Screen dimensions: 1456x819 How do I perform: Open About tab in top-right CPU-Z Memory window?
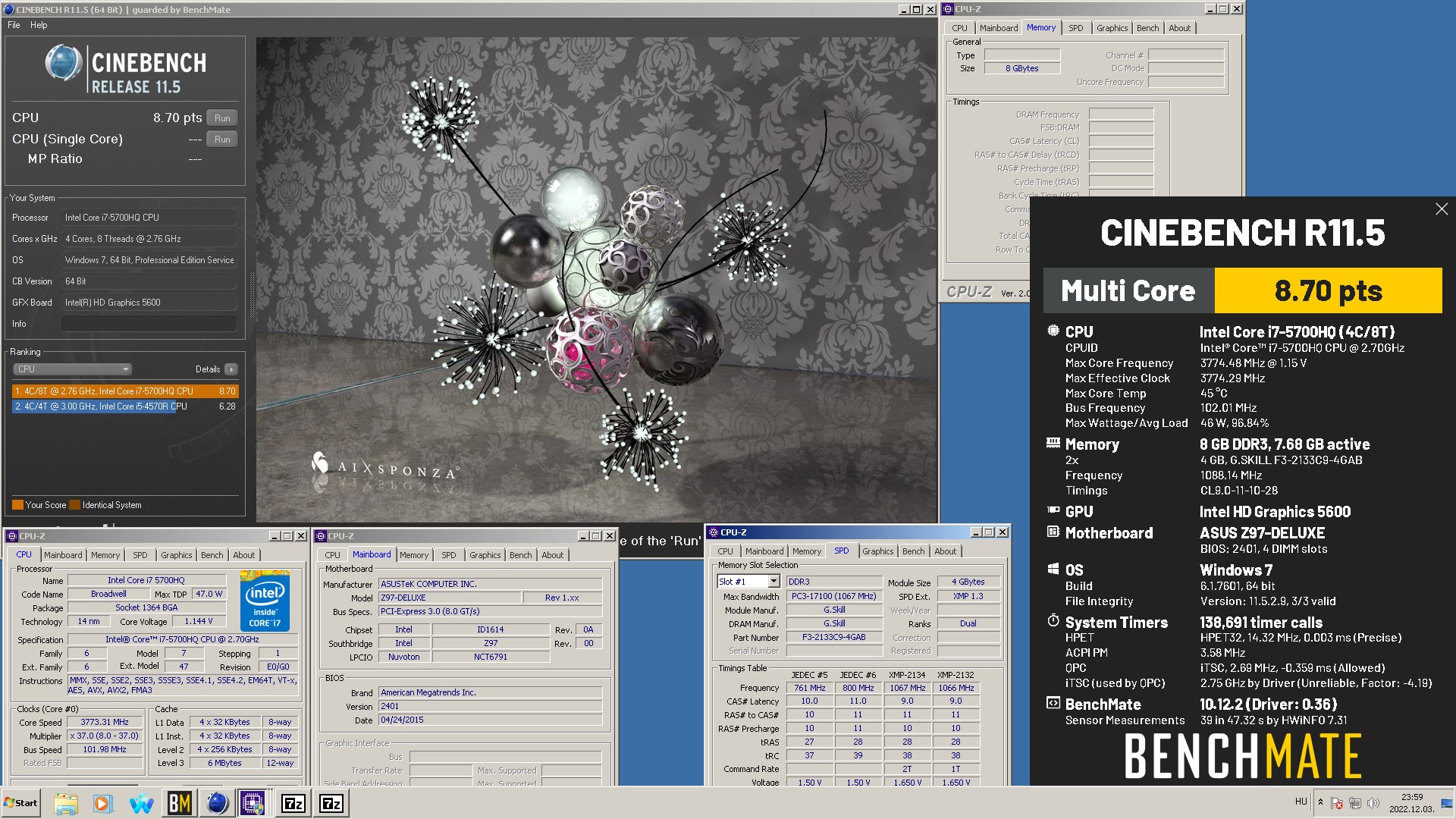tap(1179, 28)
